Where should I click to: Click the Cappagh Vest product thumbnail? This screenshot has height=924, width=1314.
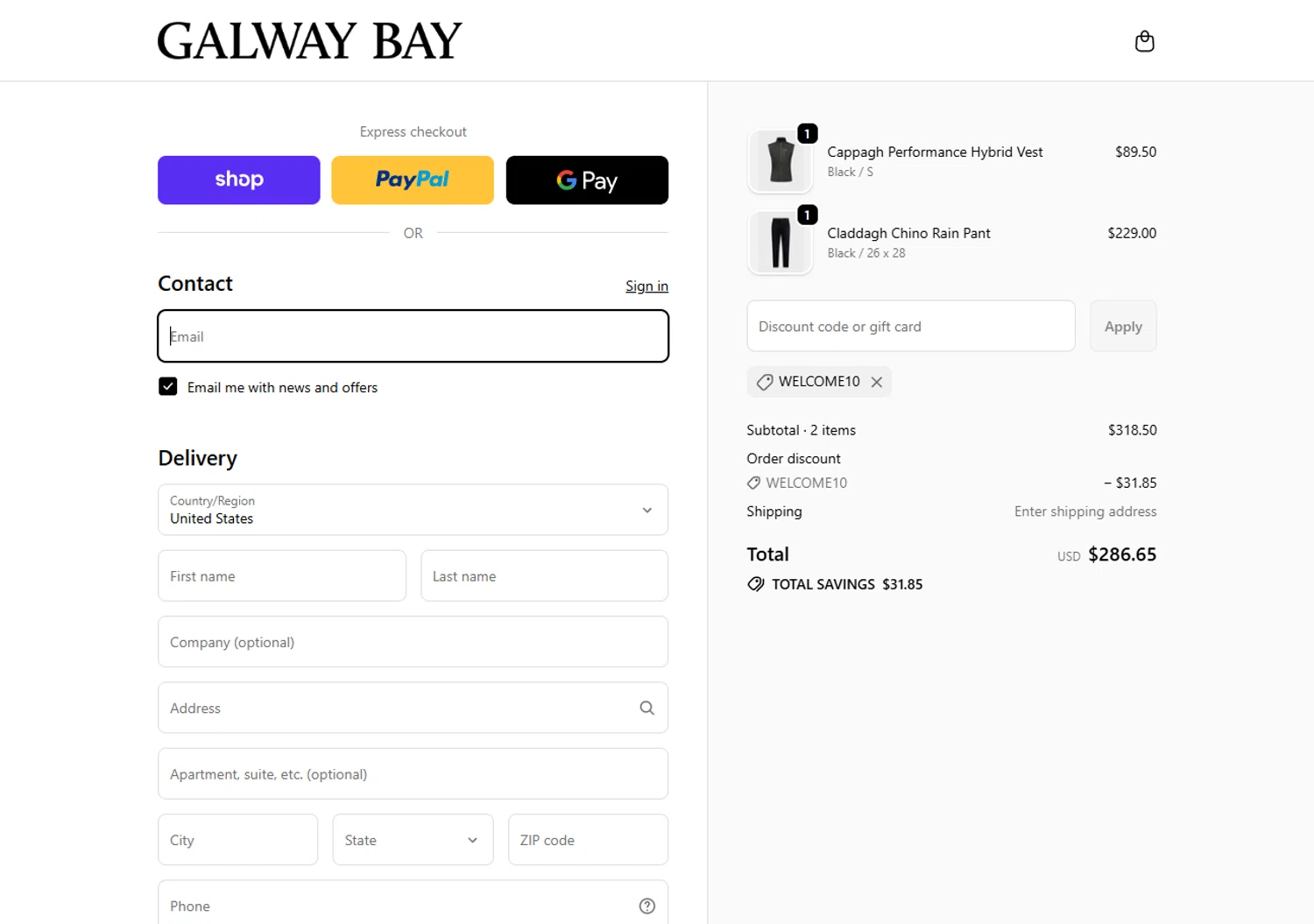(x=780, y=161)
